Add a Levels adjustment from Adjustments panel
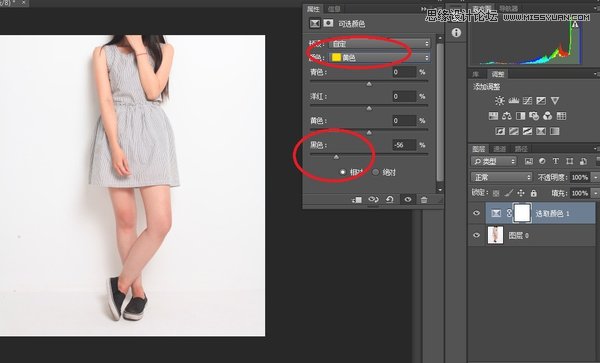This screenshot has height=363, width=600. 514,101
